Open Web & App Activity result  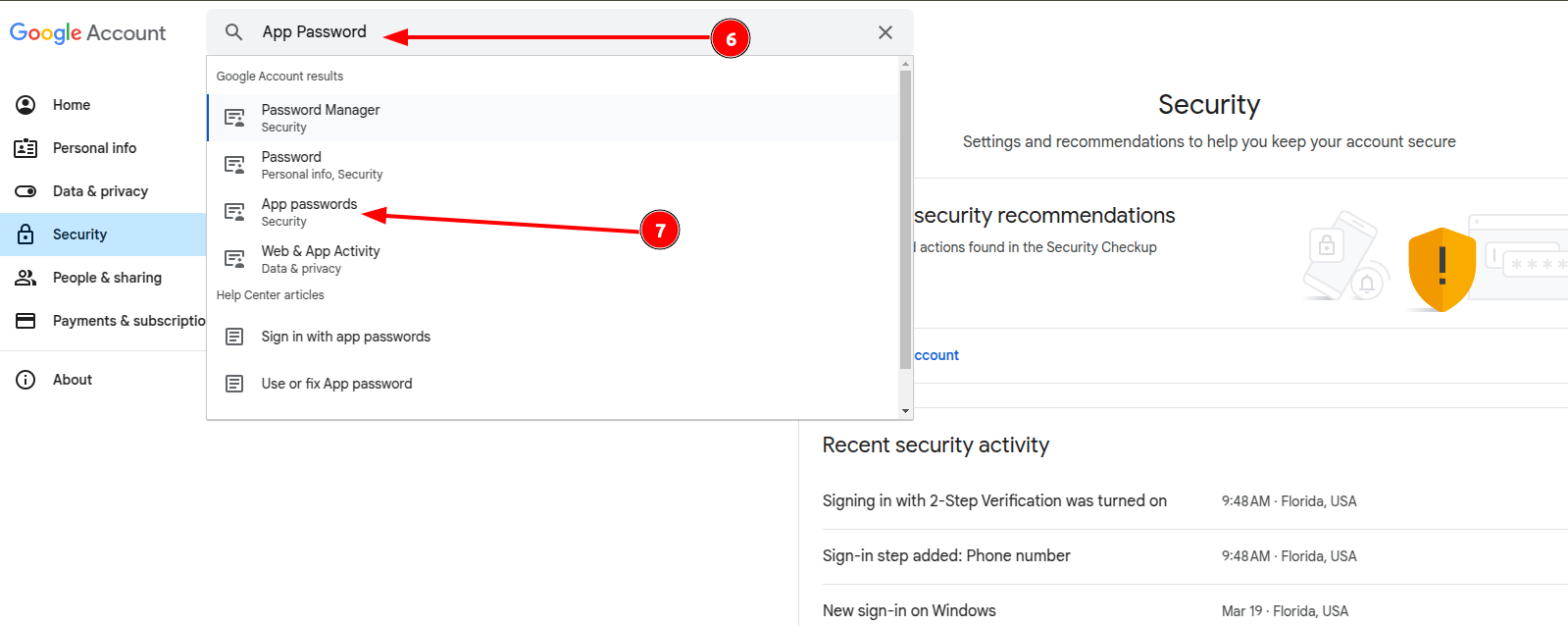click(553, 259)
